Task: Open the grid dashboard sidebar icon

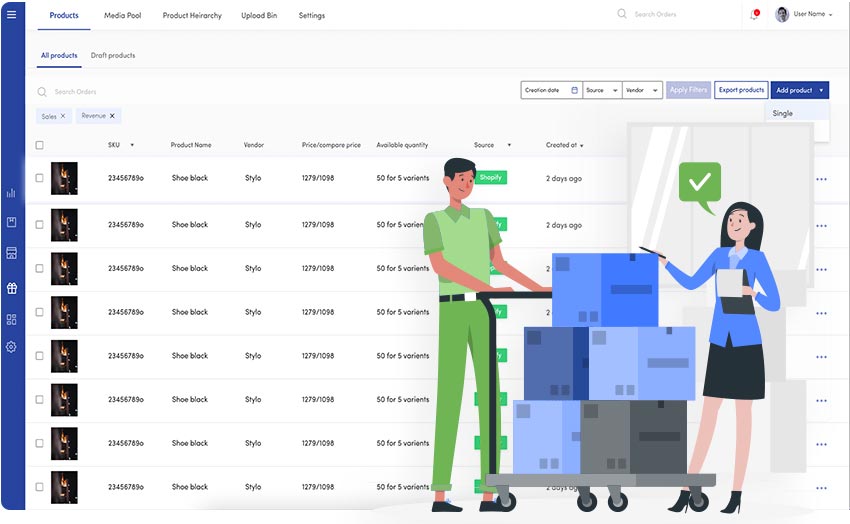Action: 11,319
